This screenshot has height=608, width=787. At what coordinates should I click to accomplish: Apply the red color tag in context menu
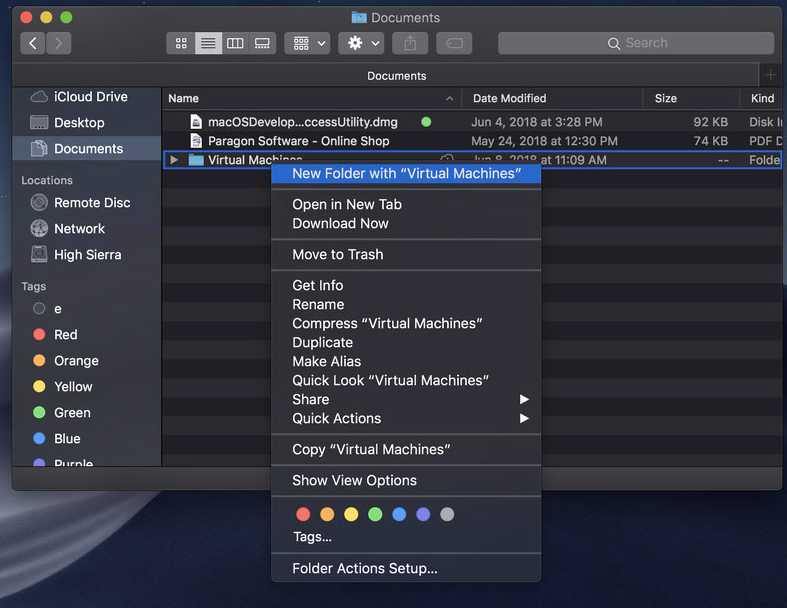tap(303, 514)
